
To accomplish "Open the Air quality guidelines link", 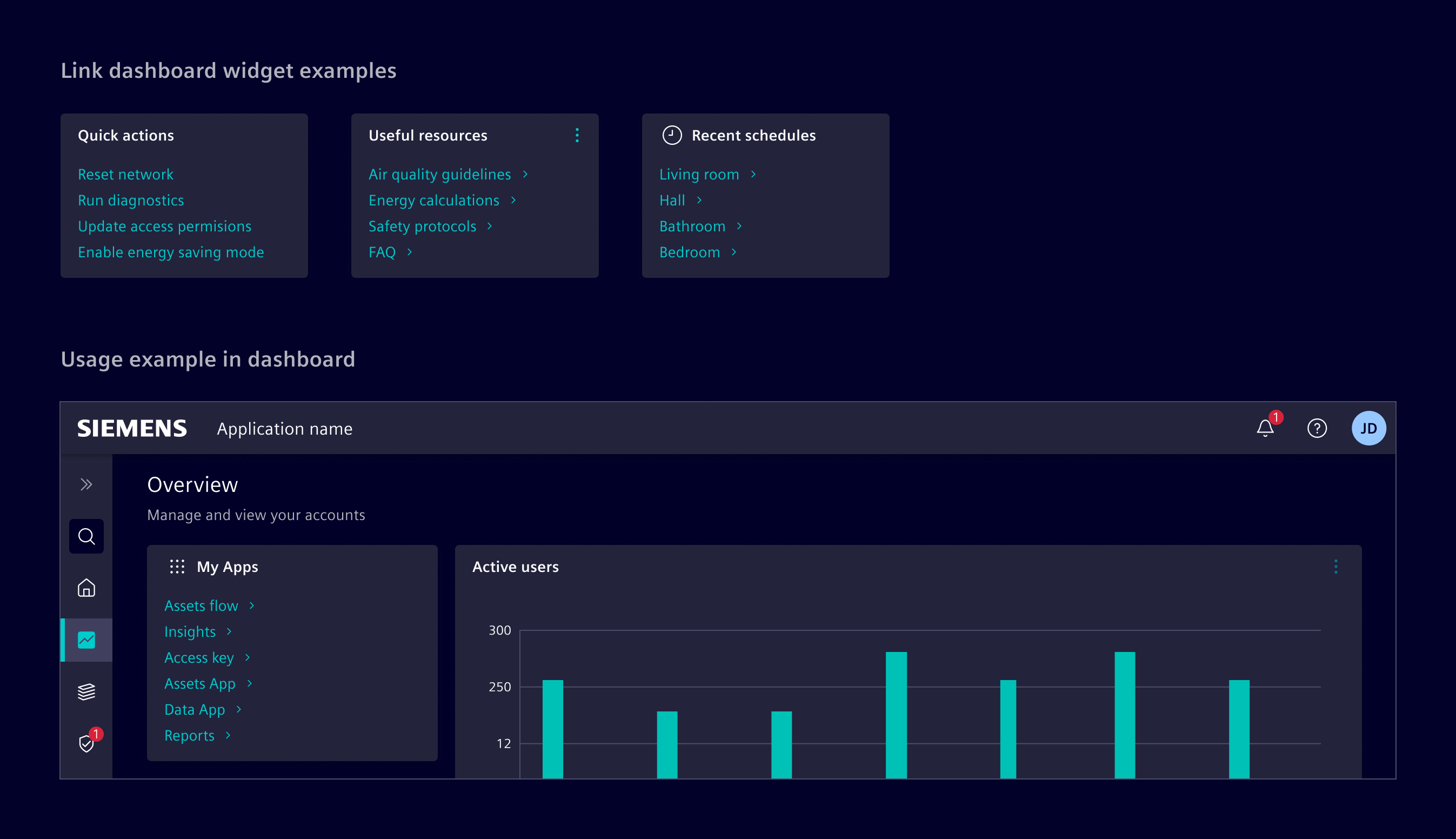I will tap(439, 174).
